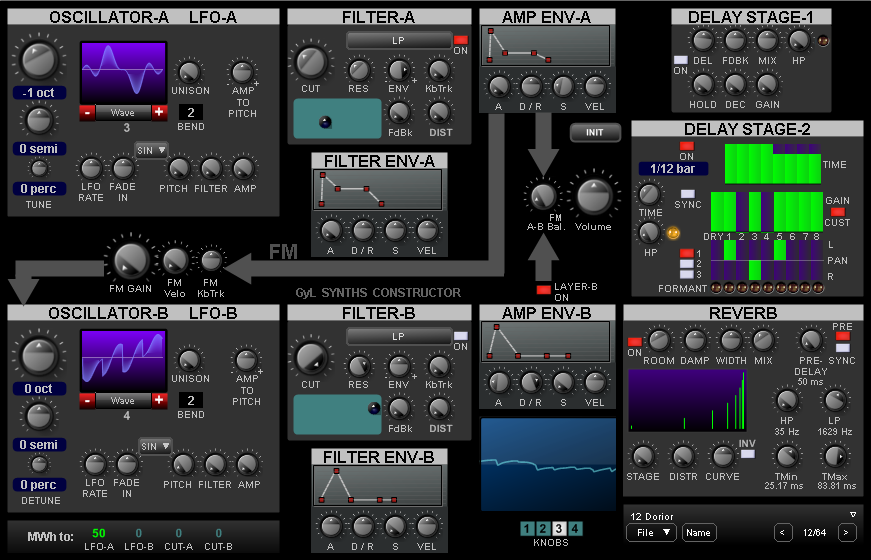This screenshot has width=871, height=560.
Task: Click the Reverb ROOM knob
Action: [x=659, y=340]
